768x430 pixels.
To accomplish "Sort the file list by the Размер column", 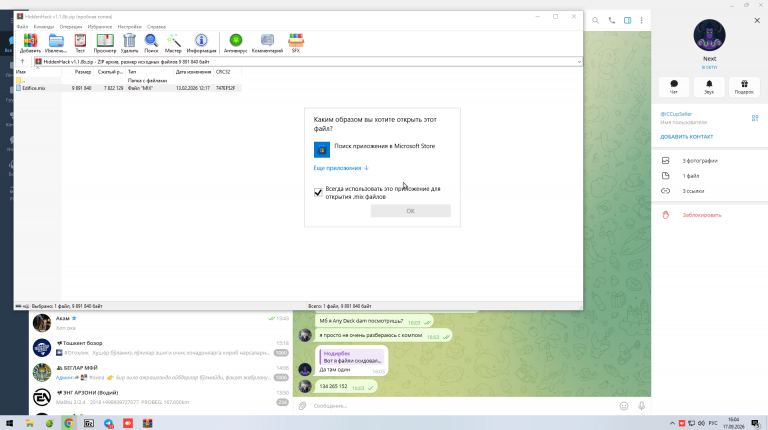I will pyautogui.click(x=77, y=72).
